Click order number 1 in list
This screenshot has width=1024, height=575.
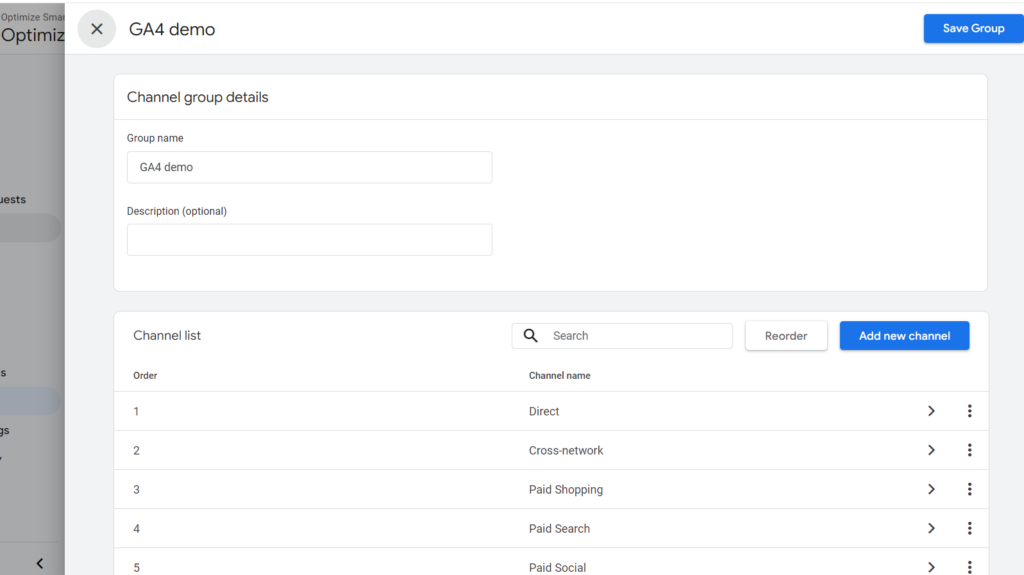[136, 412]
